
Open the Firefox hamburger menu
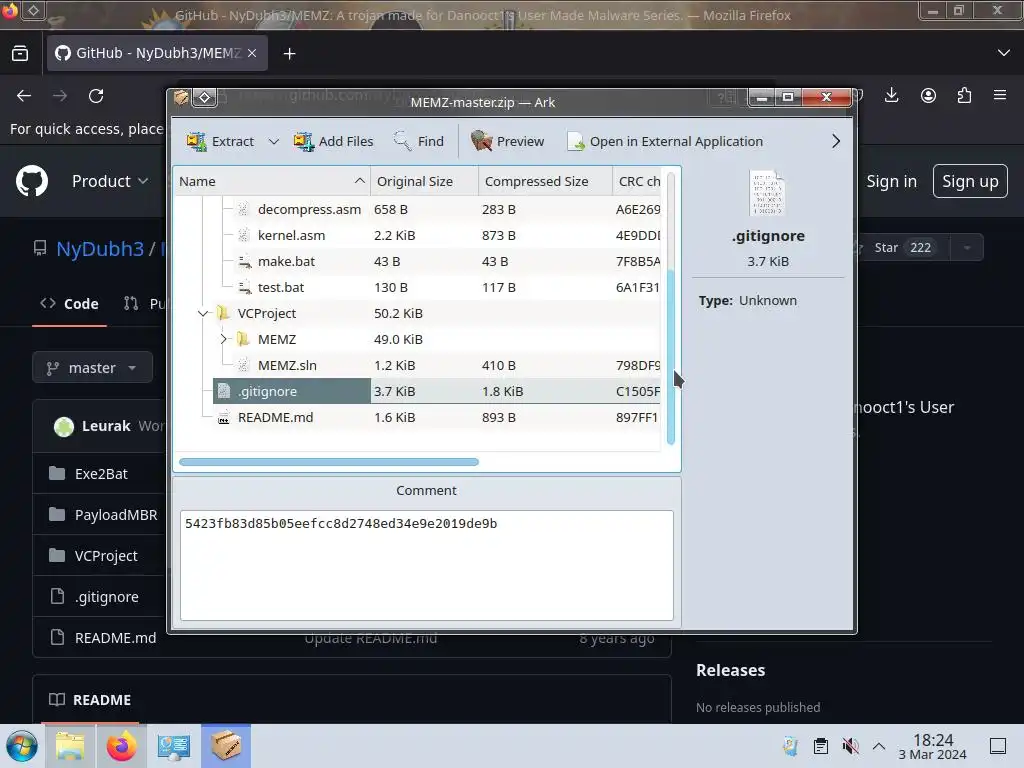(x=1000, y=95)
